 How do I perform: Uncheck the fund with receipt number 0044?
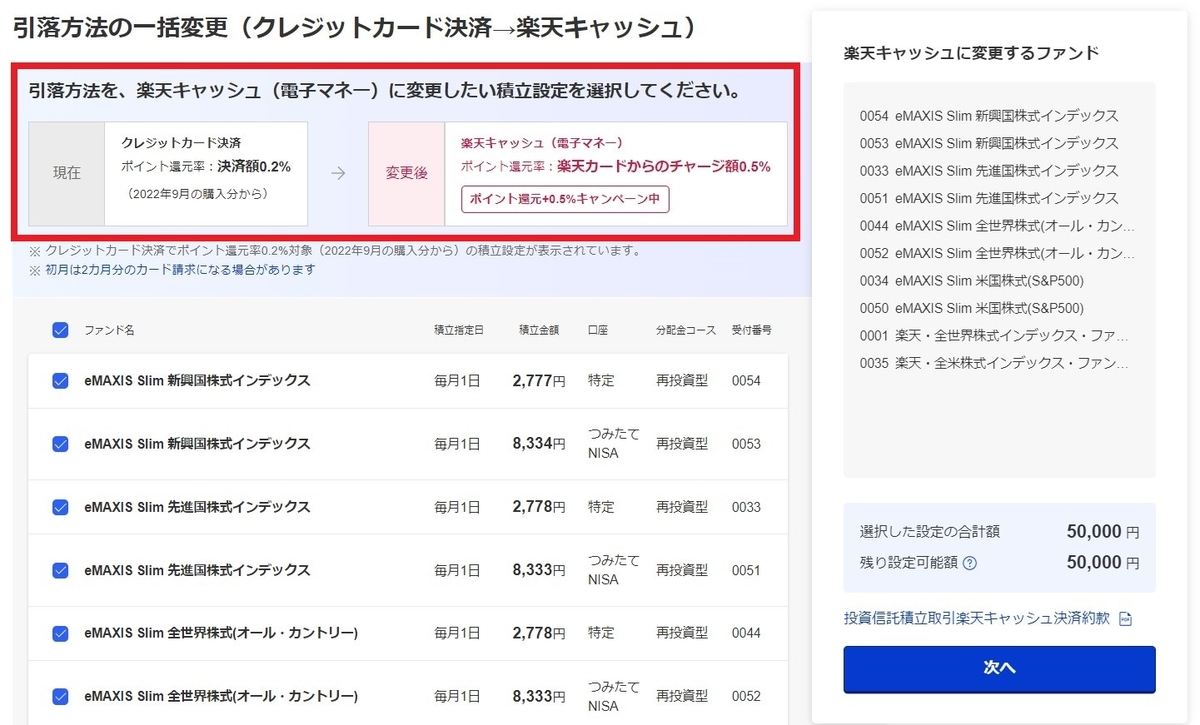(60, 633)
